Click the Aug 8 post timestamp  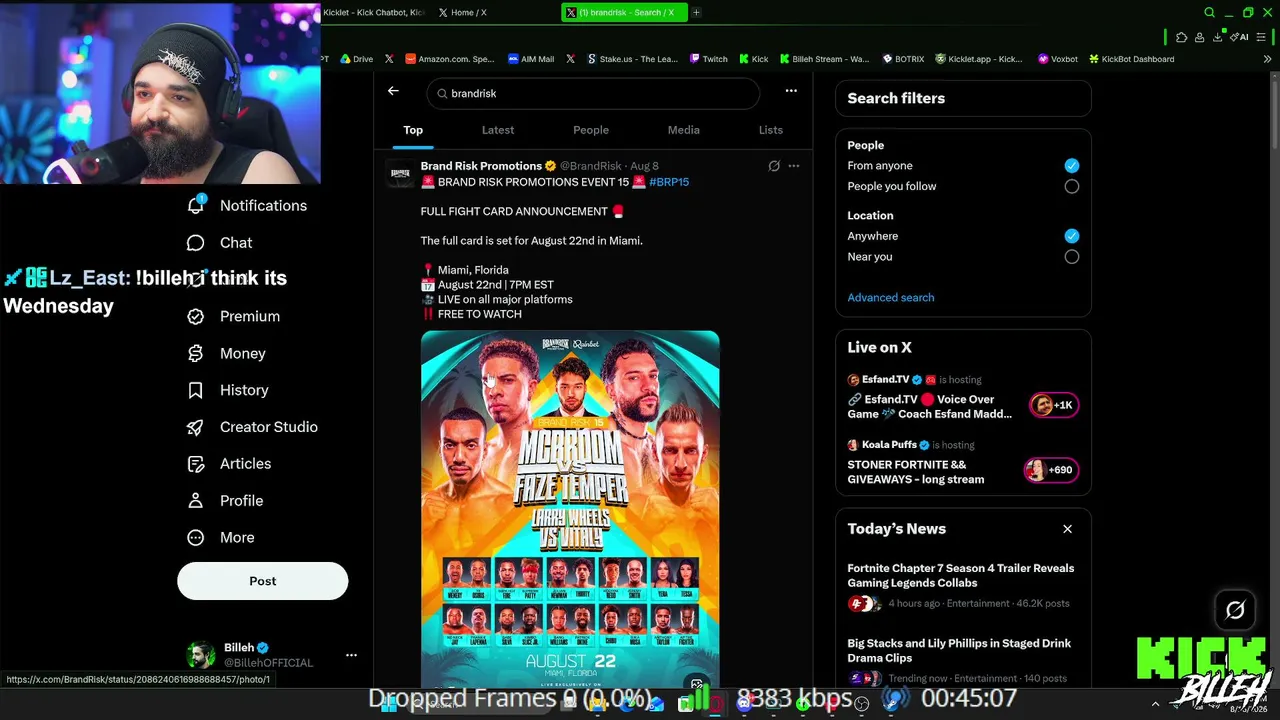pos(644,166)
